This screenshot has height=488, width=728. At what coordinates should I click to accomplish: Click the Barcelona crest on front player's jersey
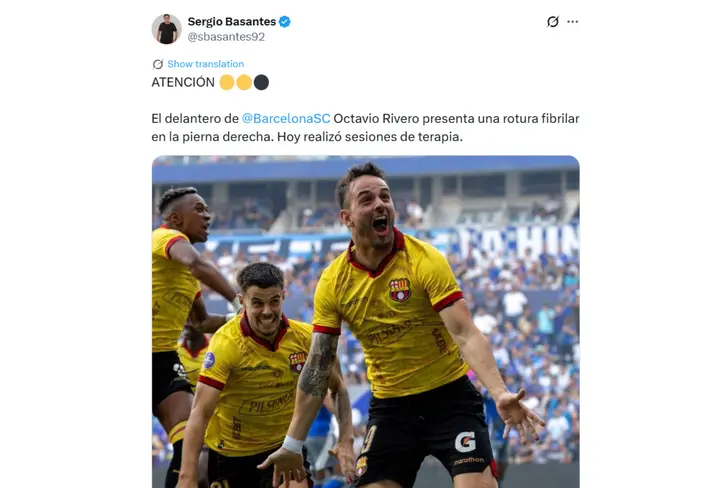tap(400, 290)
